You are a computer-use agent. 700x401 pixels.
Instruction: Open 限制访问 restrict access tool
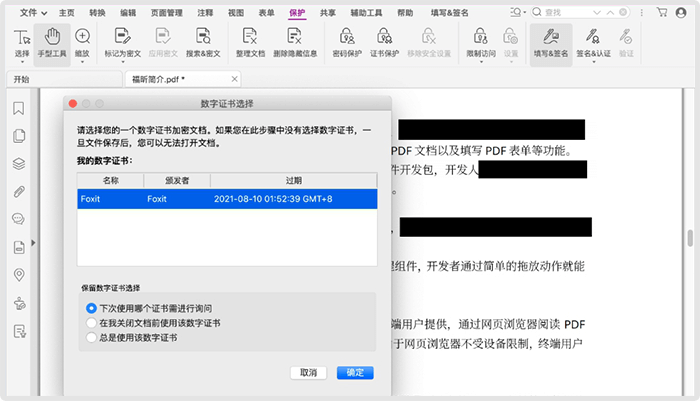pos(481,43)
